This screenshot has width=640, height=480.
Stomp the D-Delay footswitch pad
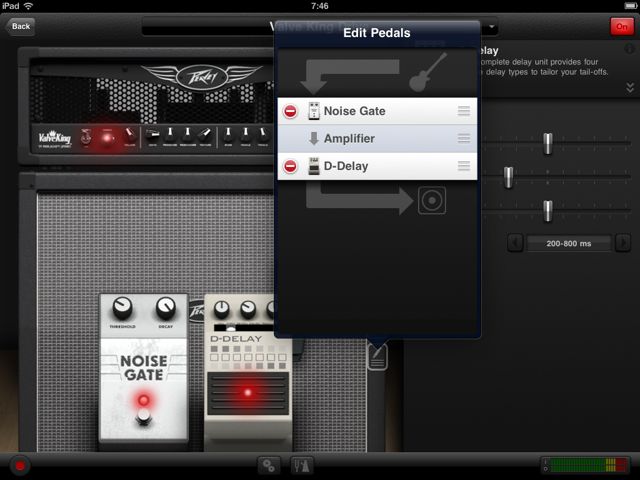pos(248,392)
